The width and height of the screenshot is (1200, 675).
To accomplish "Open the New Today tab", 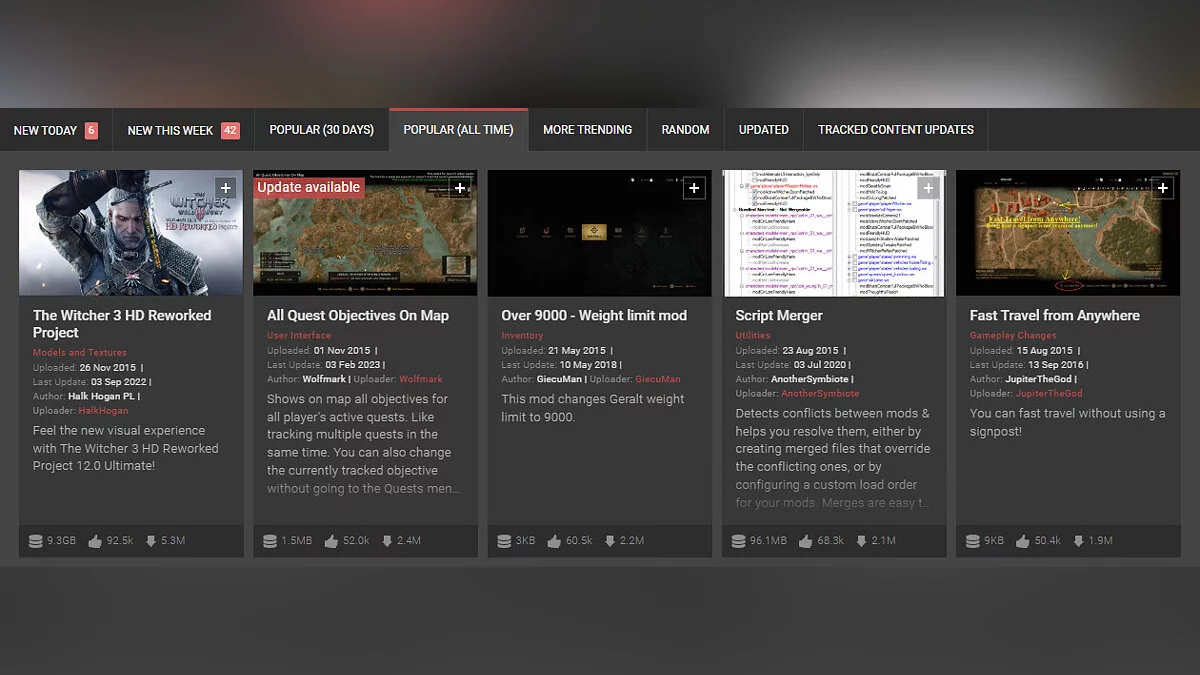I will (56, 130).
